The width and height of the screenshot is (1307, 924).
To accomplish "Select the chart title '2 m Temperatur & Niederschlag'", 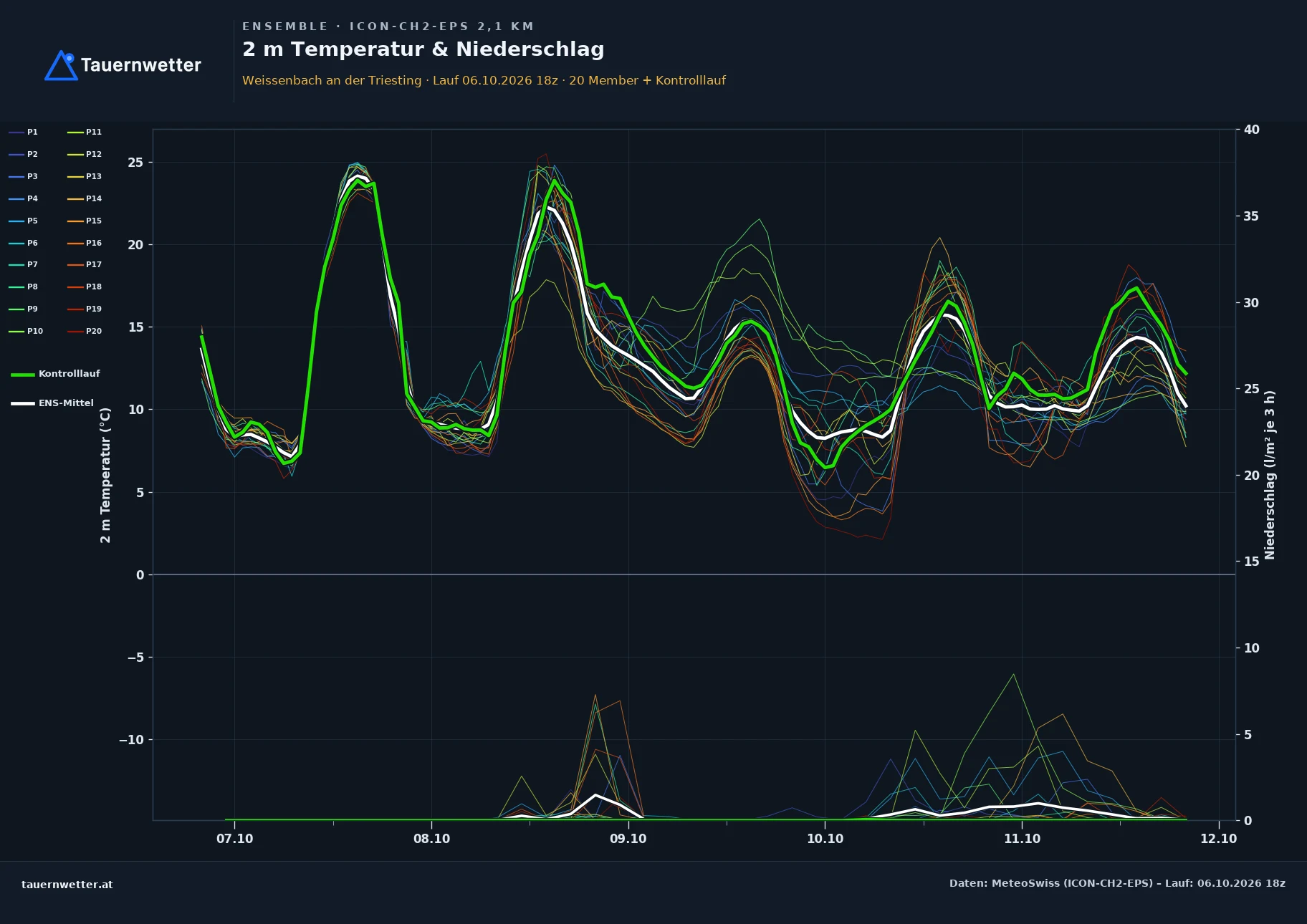I will pos(423,49).
